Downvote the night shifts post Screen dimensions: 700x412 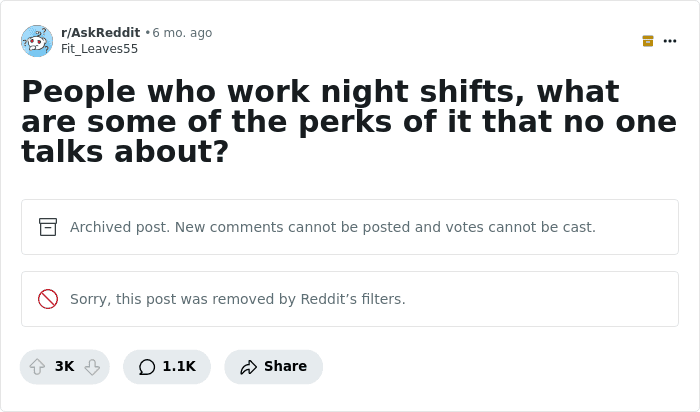tap(92, 367)
